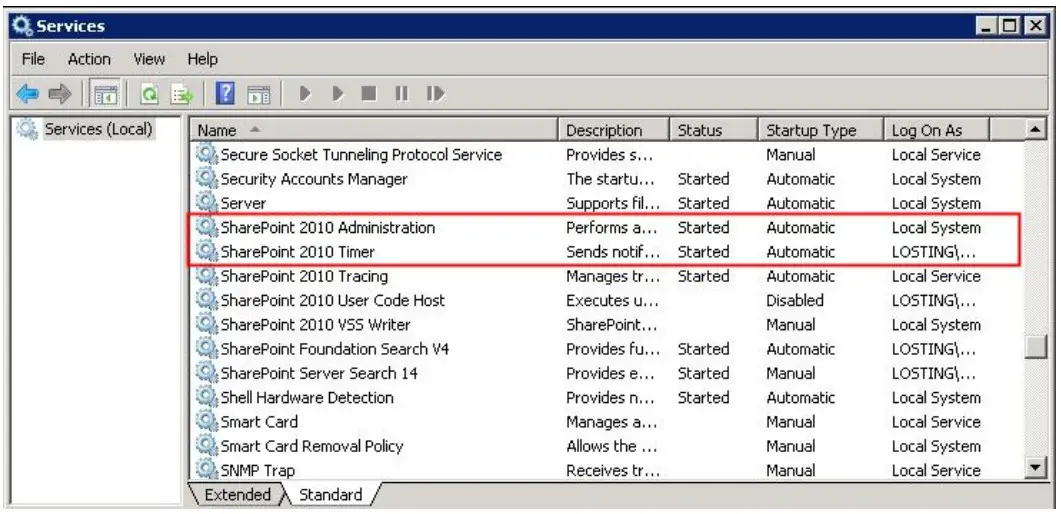Switch to the Extended tab
Viewport: 1061px width, 514px height.
coord(237,494)
